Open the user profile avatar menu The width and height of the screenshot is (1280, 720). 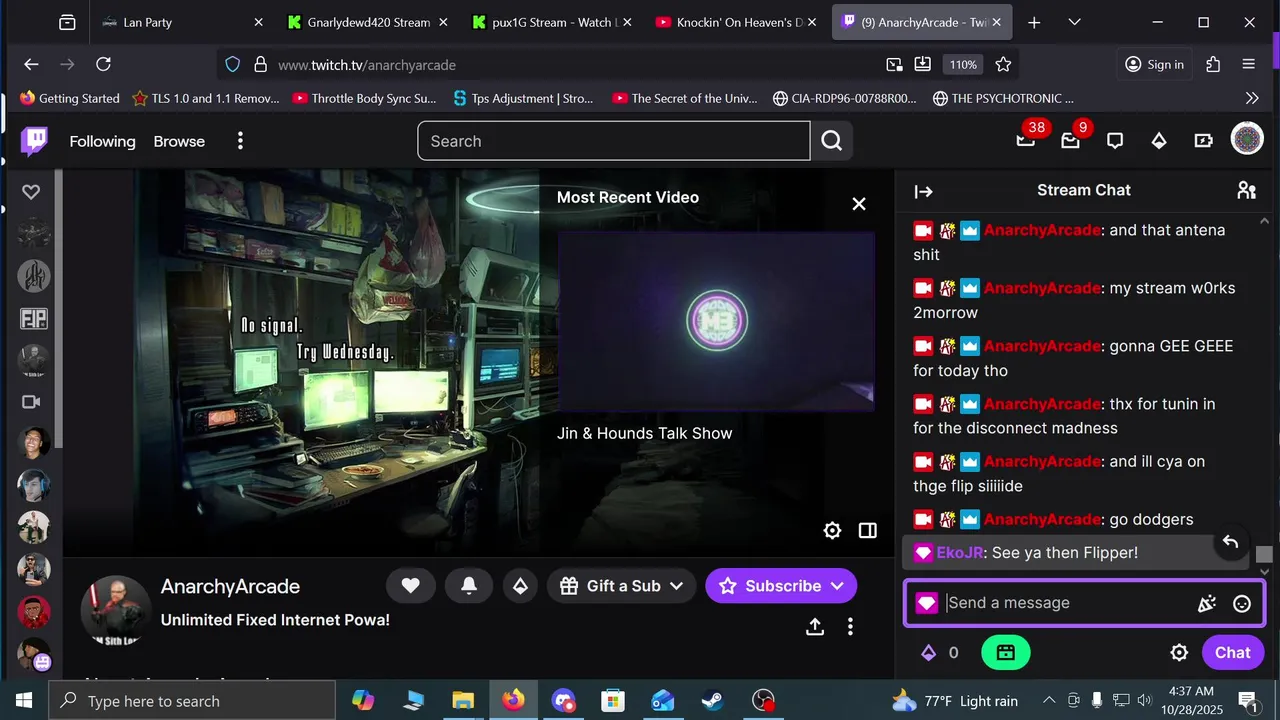click(x=1247, y=139)
